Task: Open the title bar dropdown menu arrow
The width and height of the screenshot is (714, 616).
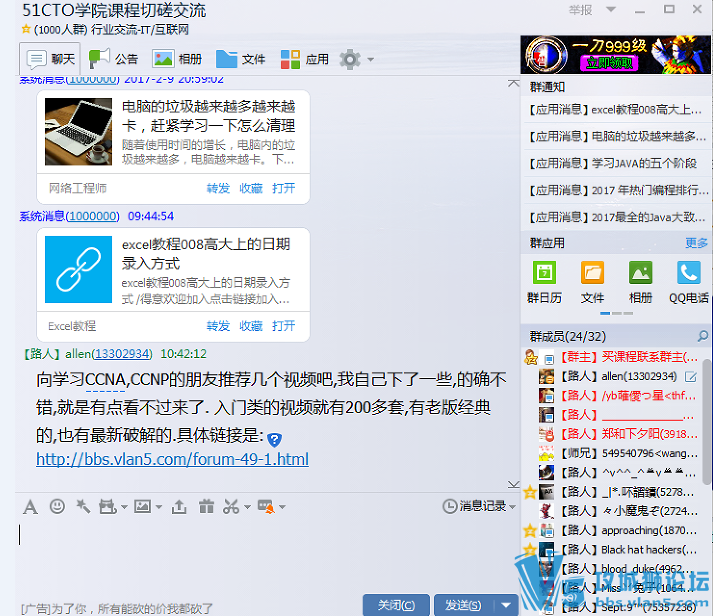Action: tap(611, 9)
